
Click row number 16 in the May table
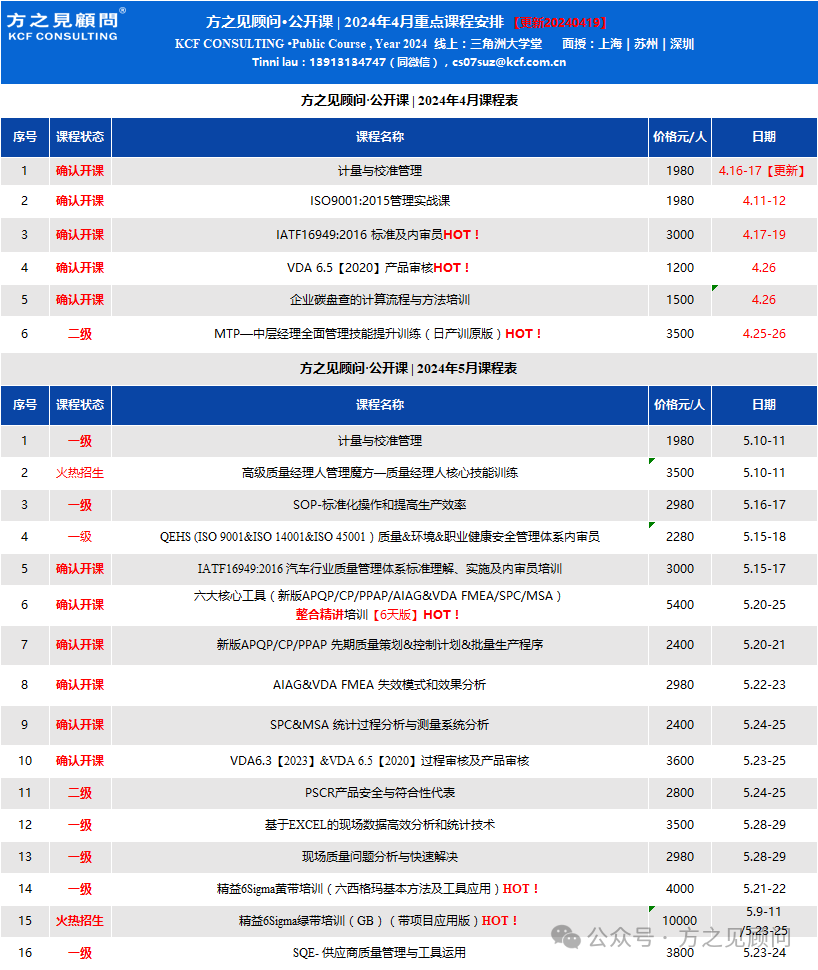[x=25, y=953]
